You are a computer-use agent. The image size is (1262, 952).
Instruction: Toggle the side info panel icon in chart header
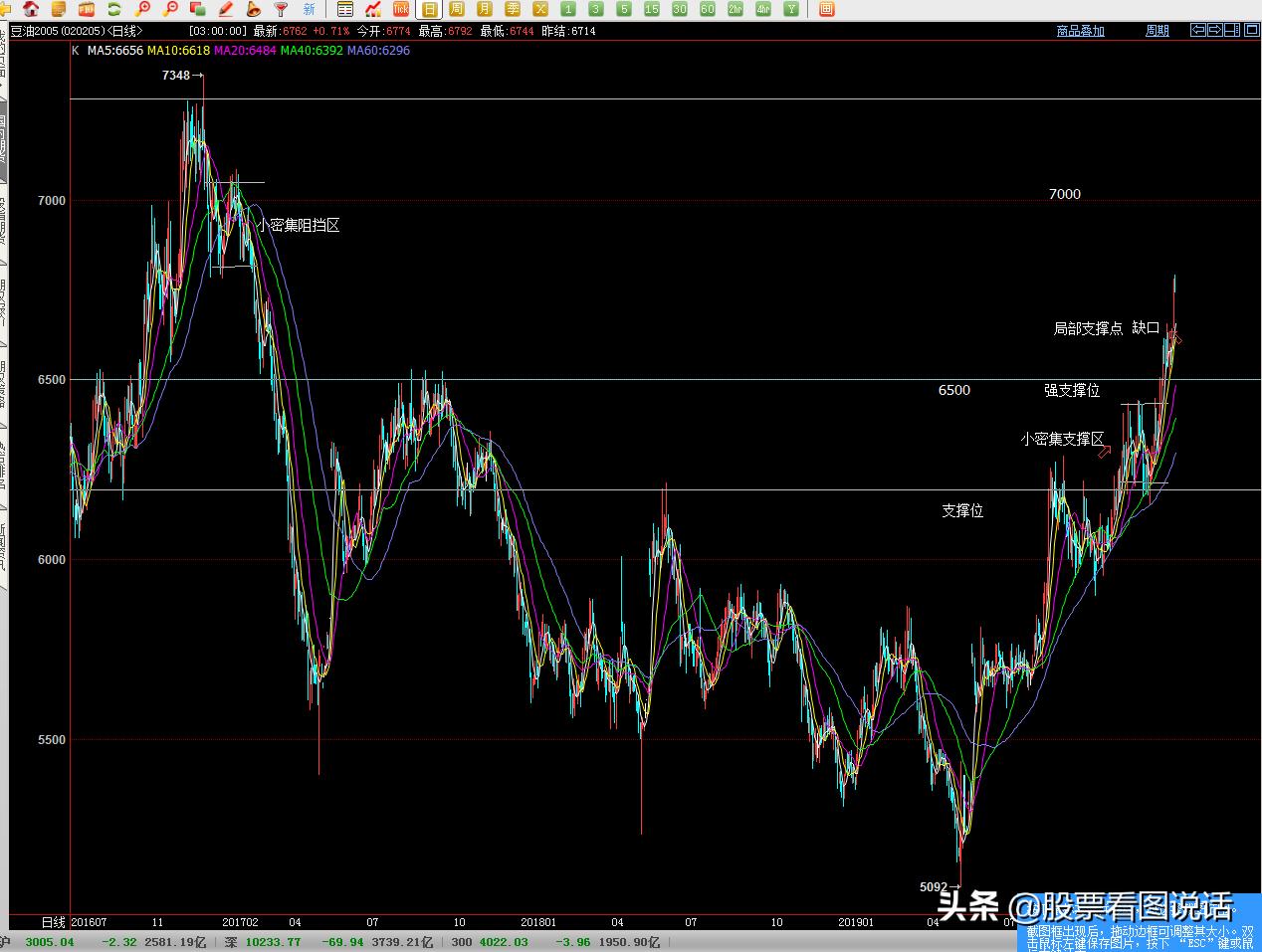[x=1232, y=31]
